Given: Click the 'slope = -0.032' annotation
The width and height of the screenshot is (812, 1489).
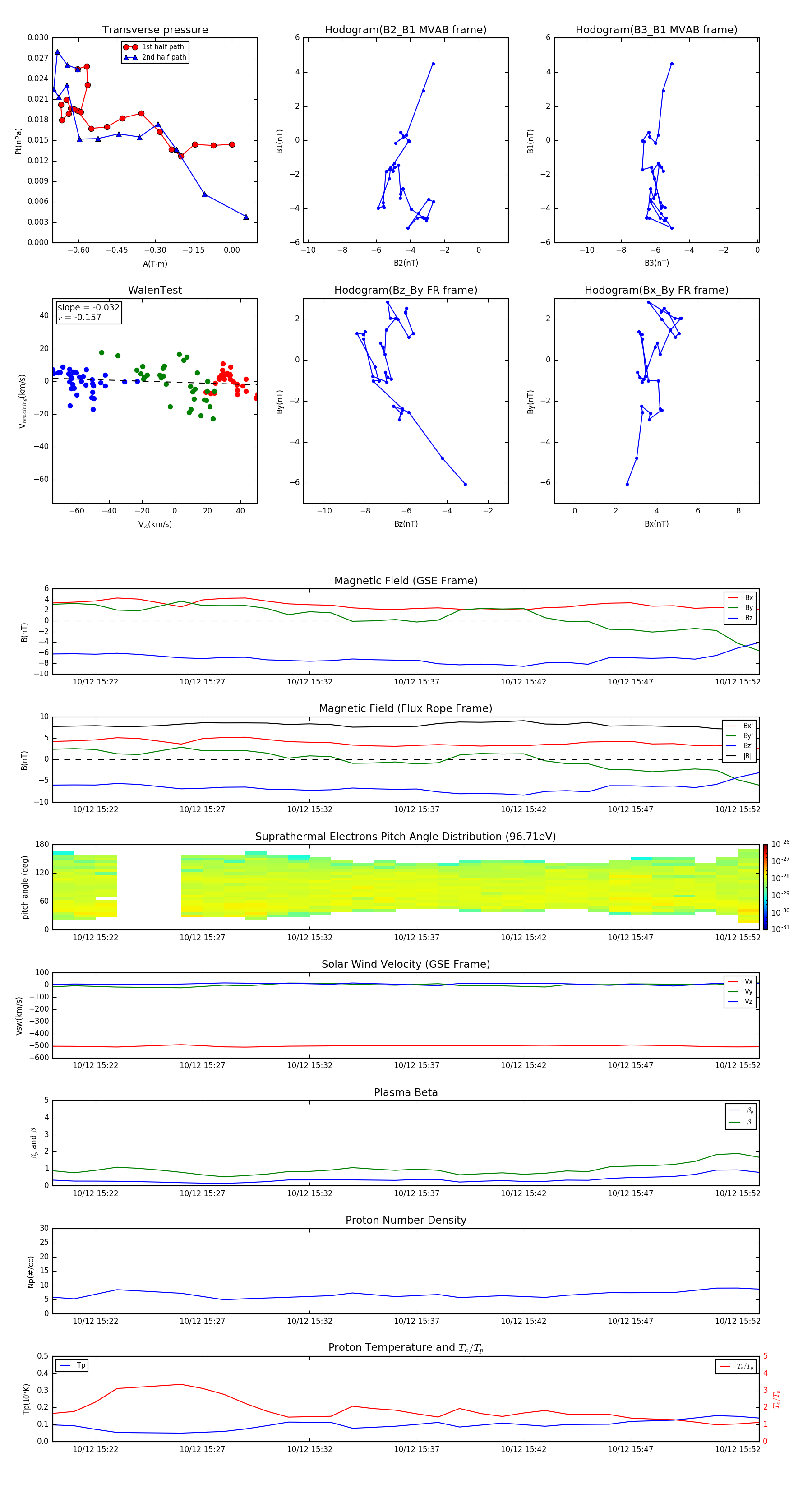Looking at the screenshot, I should 88,308.
